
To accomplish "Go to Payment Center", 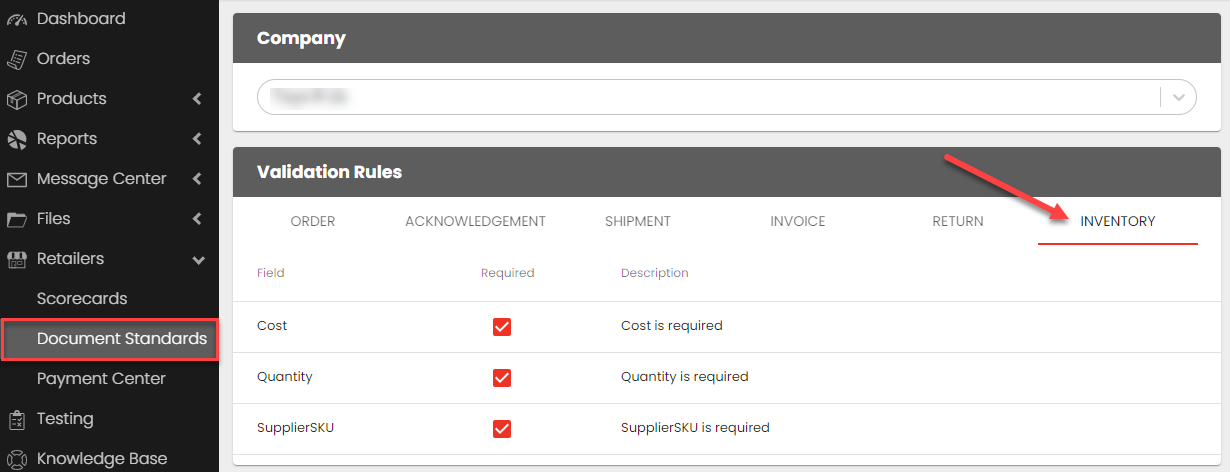I will [x=101, y=379].
